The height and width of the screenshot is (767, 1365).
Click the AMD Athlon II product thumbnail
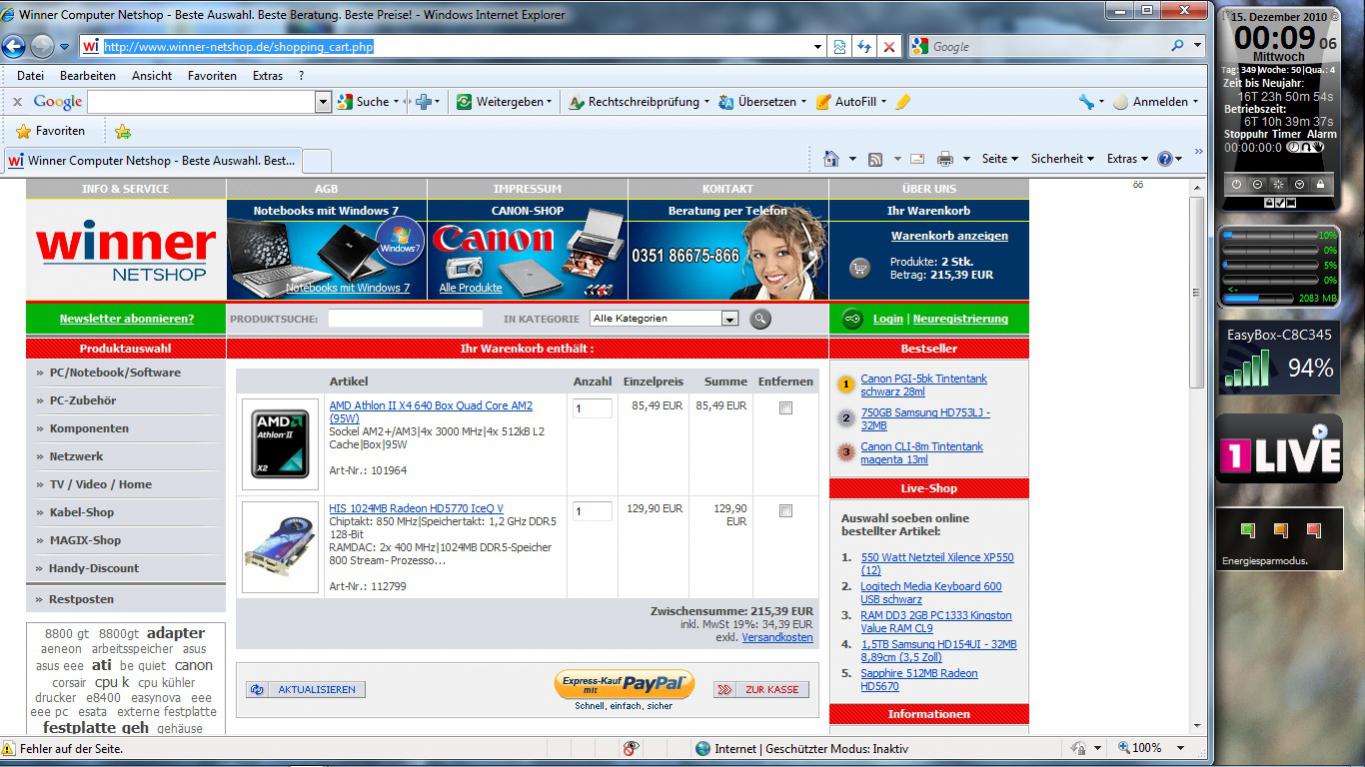click(280, 442)
